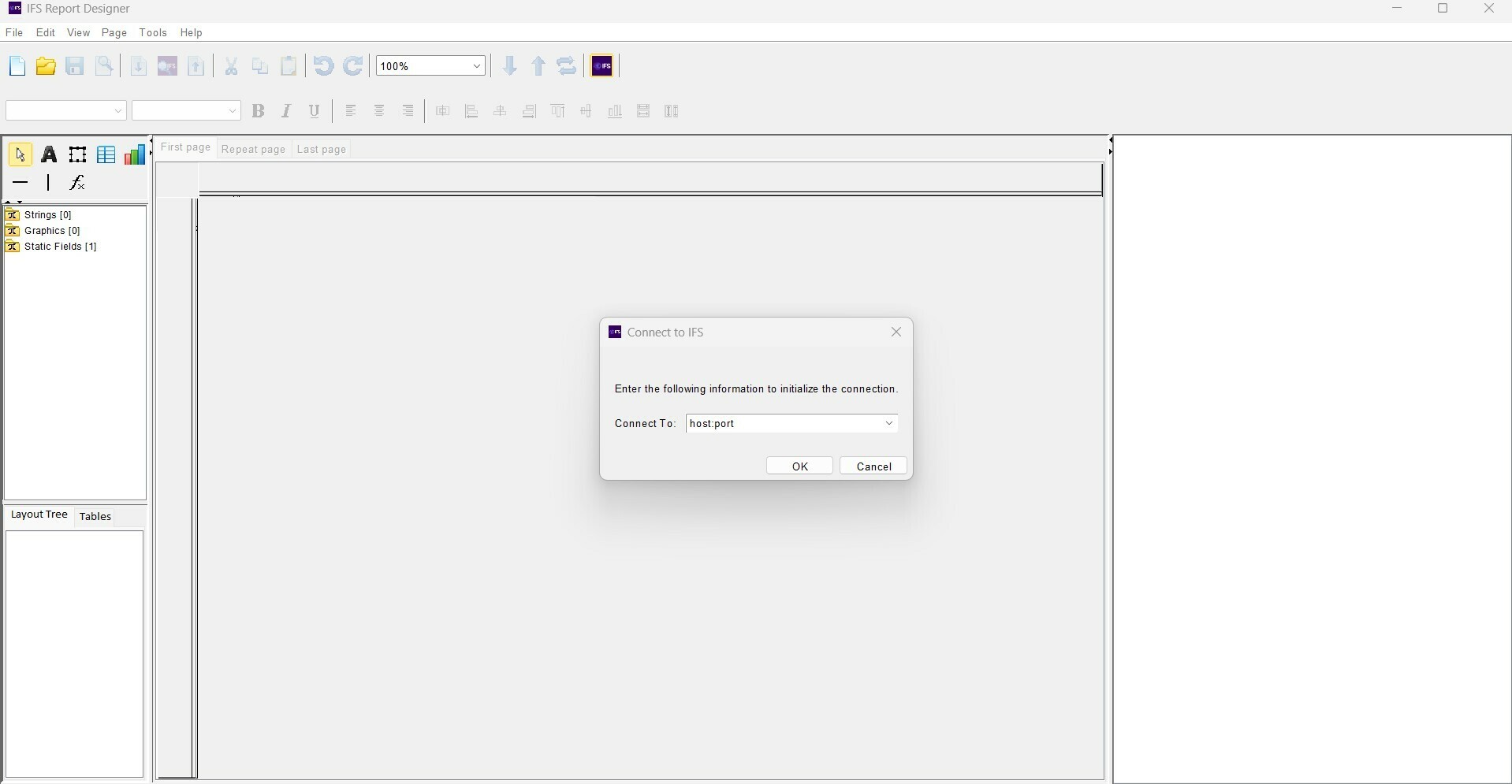Viewport: 1512px width, 784px height.
Task: Switch to Layout Tree tab
Action: [x=39, y=515]
